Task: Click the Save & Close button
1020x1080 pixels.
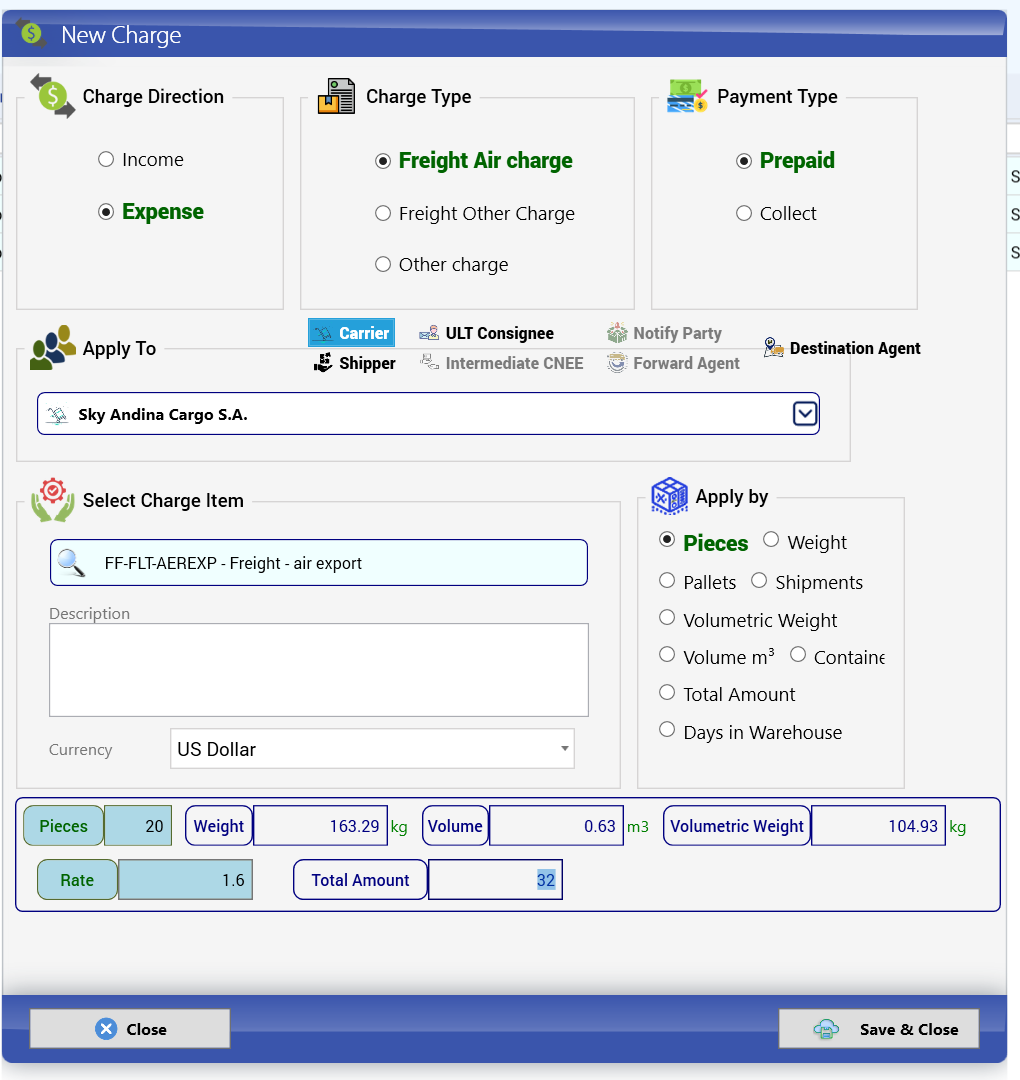Action: (879, 1029)
